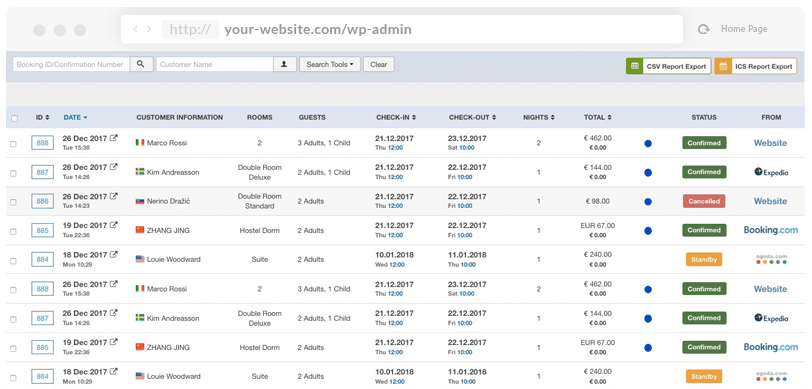
Task: Click the blue dot in the Cancelled row
Action: pos(648,201)
